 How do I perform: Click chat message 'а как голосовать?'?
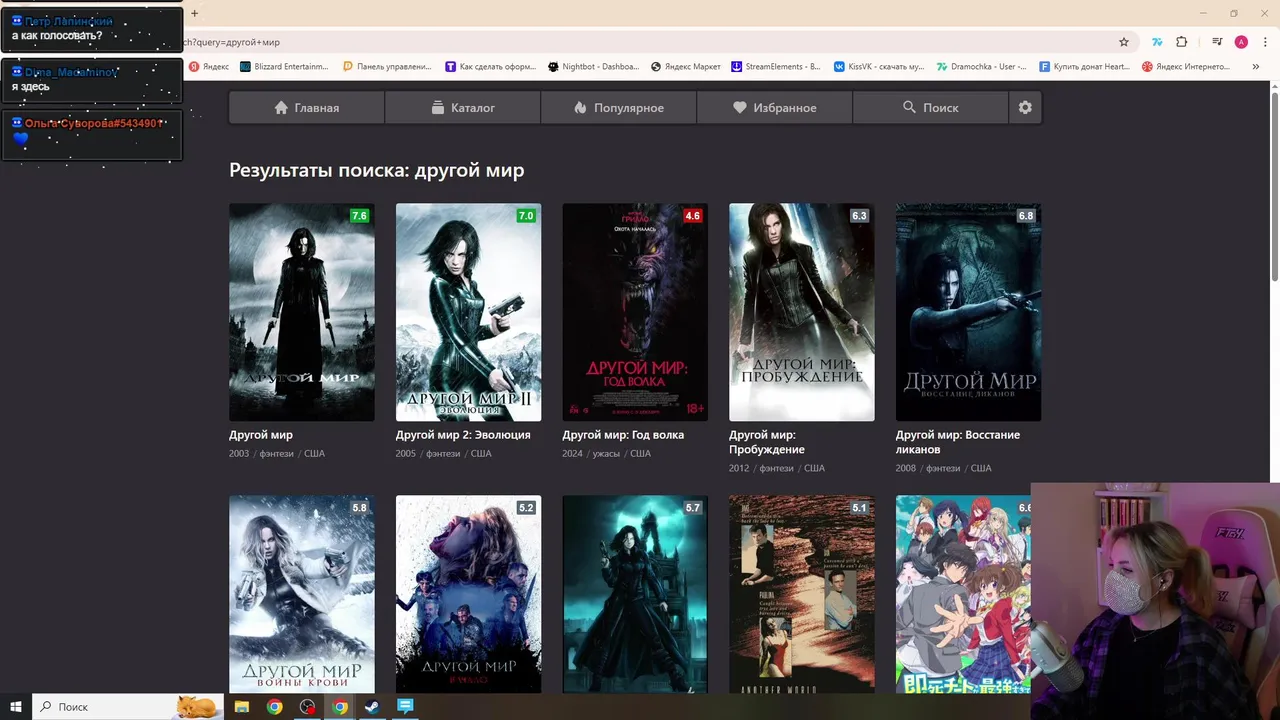(x=57, y=36)
